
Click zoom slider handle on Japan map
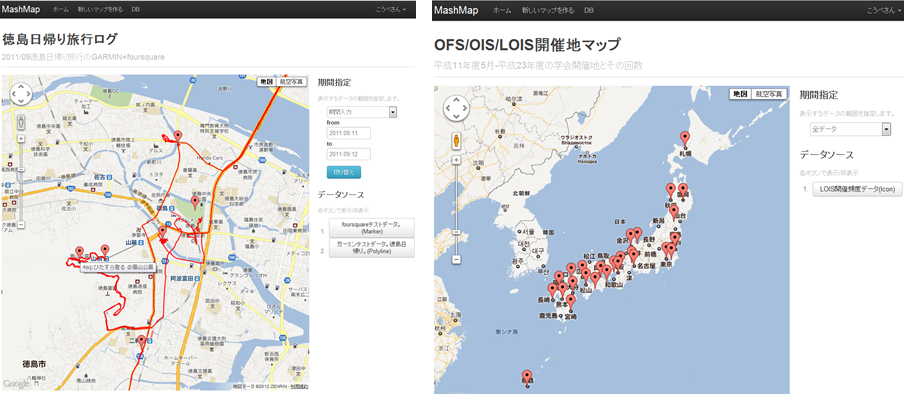(457, 231)
